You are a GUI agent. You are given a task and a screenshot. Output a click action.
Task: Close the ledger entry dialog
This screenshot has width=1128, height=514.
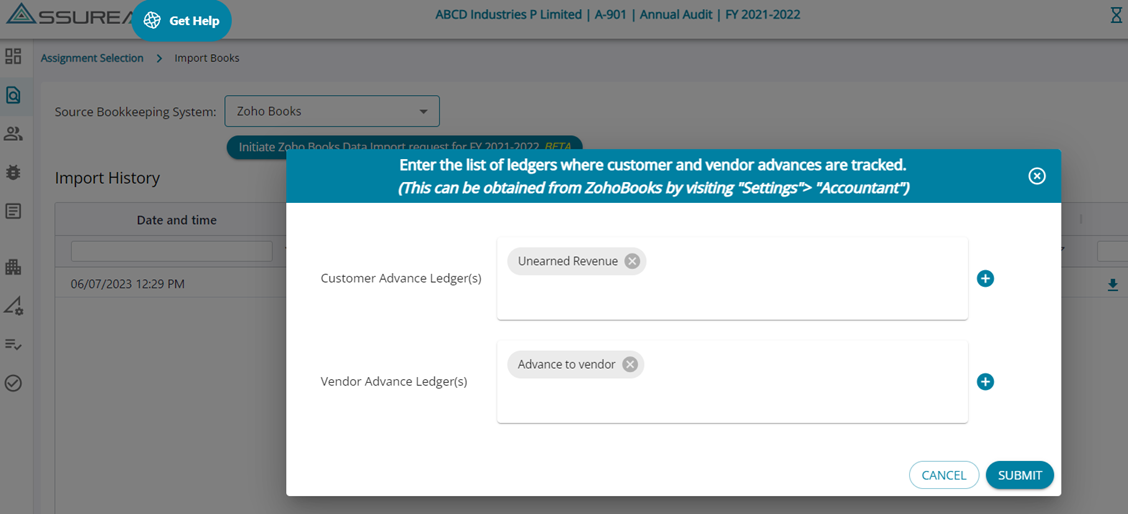1037,176
